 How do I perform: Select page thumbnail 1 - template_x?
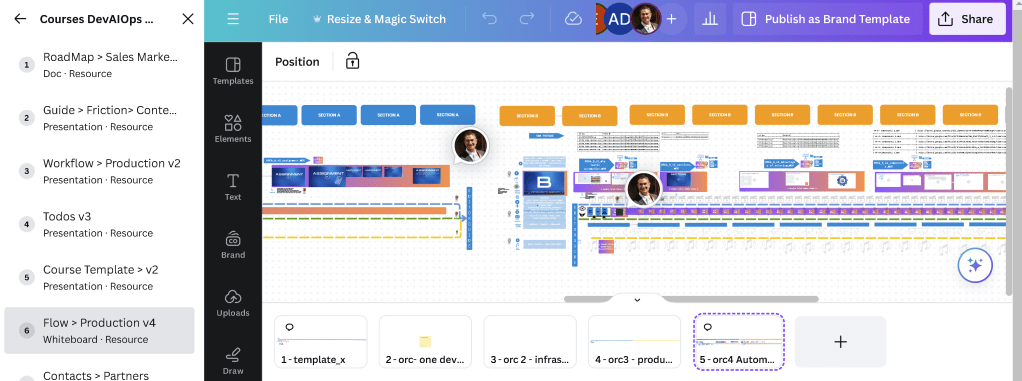tap(321, 342)
